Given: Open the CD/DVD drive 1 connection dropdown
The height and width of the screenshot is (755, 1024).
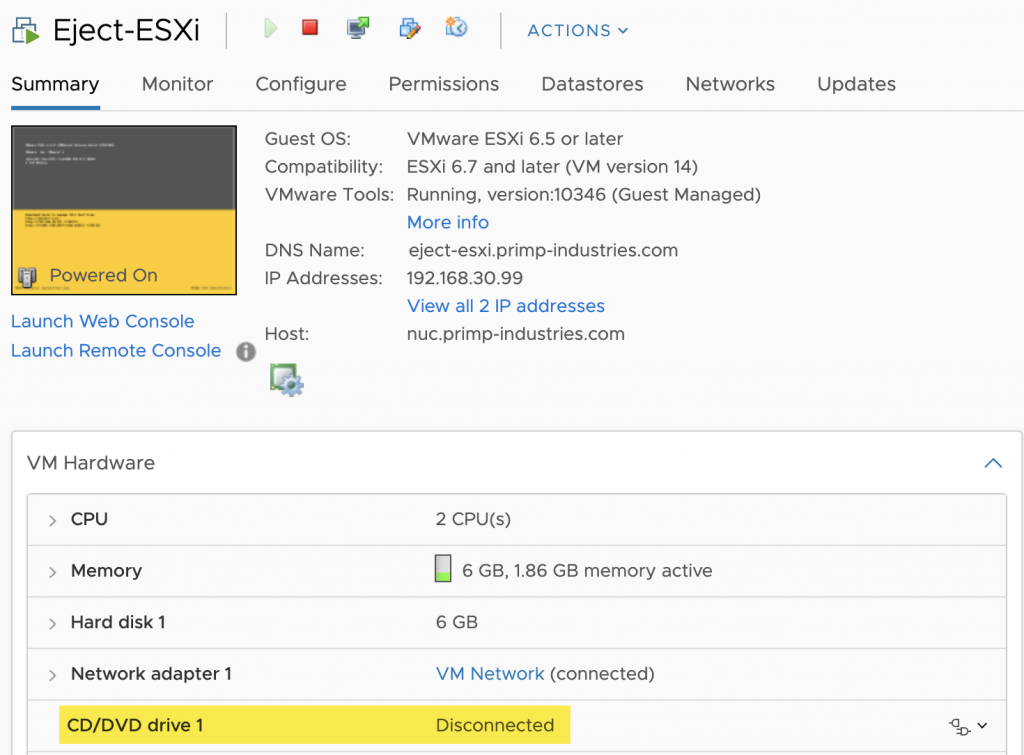Looking at the screenshot, I should [968, 726].
